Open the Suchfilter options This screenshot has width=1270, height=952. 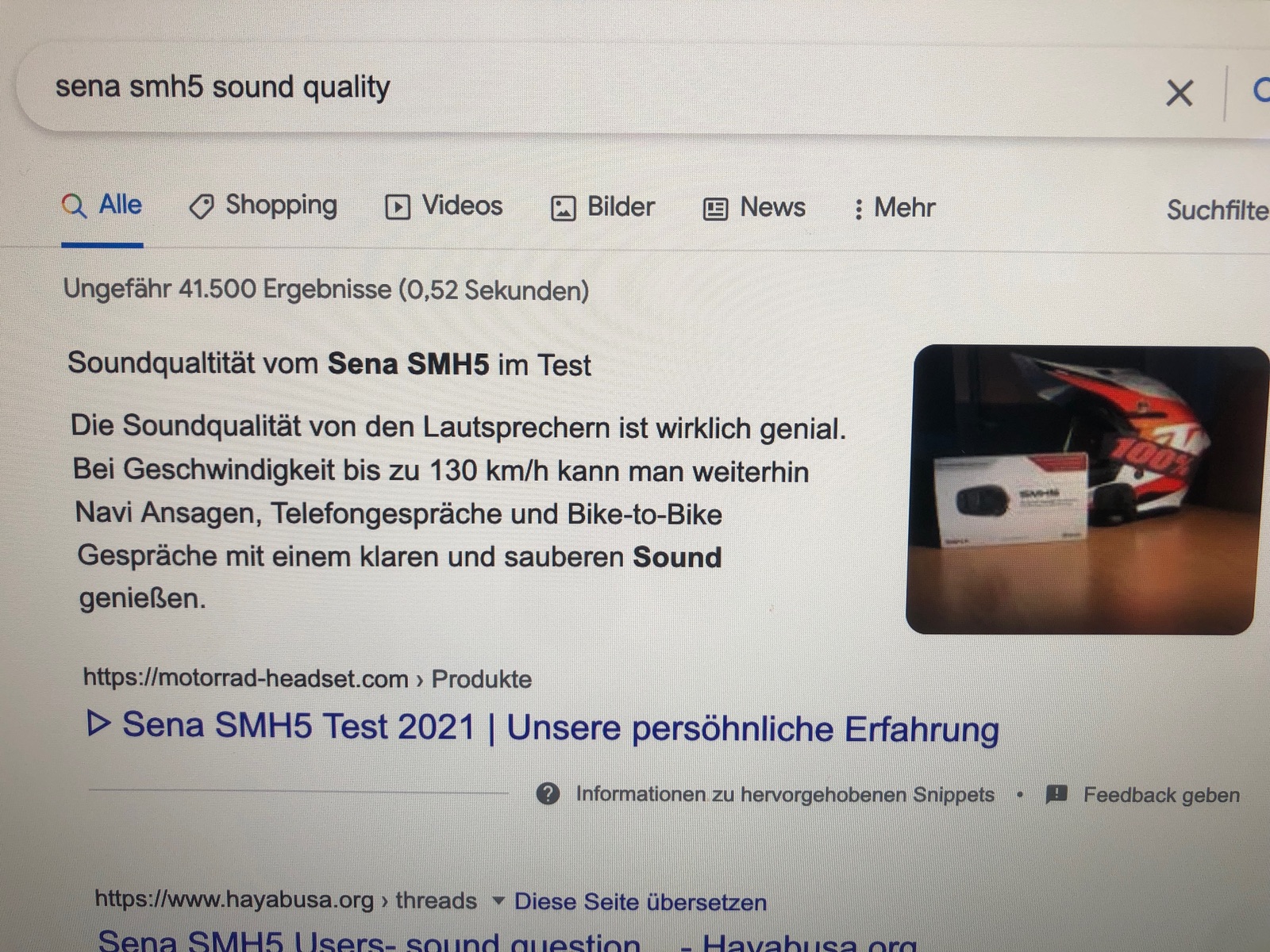(x=1218, y=210)
